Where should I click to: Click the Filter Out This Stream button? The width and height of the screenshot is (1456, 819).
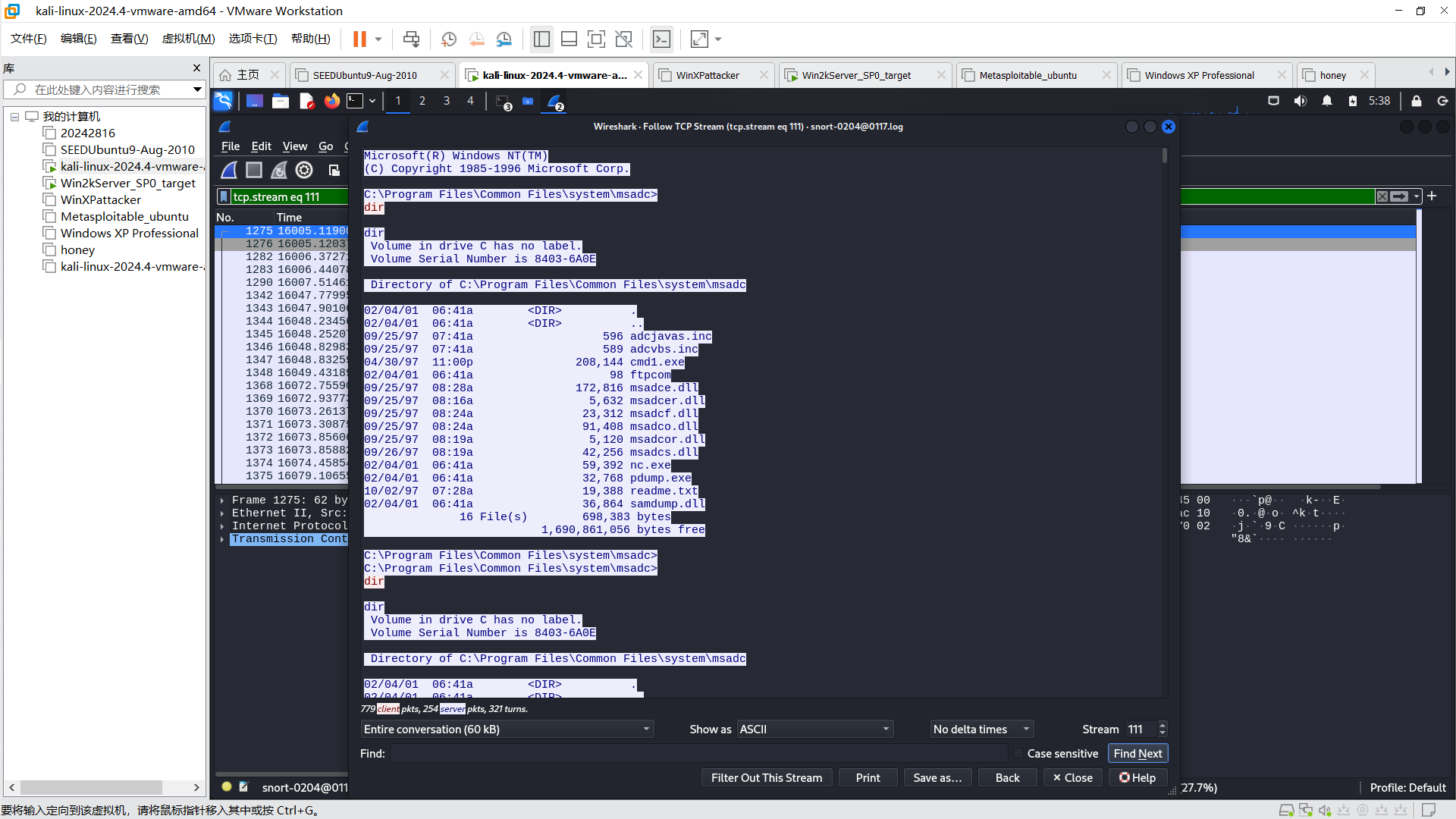(x=766, y=777)
